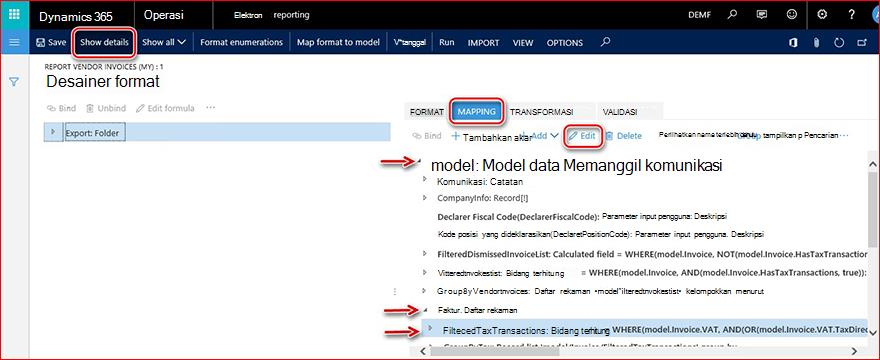
Task: Click the top bar search magnifier
Action: point(732,15)
